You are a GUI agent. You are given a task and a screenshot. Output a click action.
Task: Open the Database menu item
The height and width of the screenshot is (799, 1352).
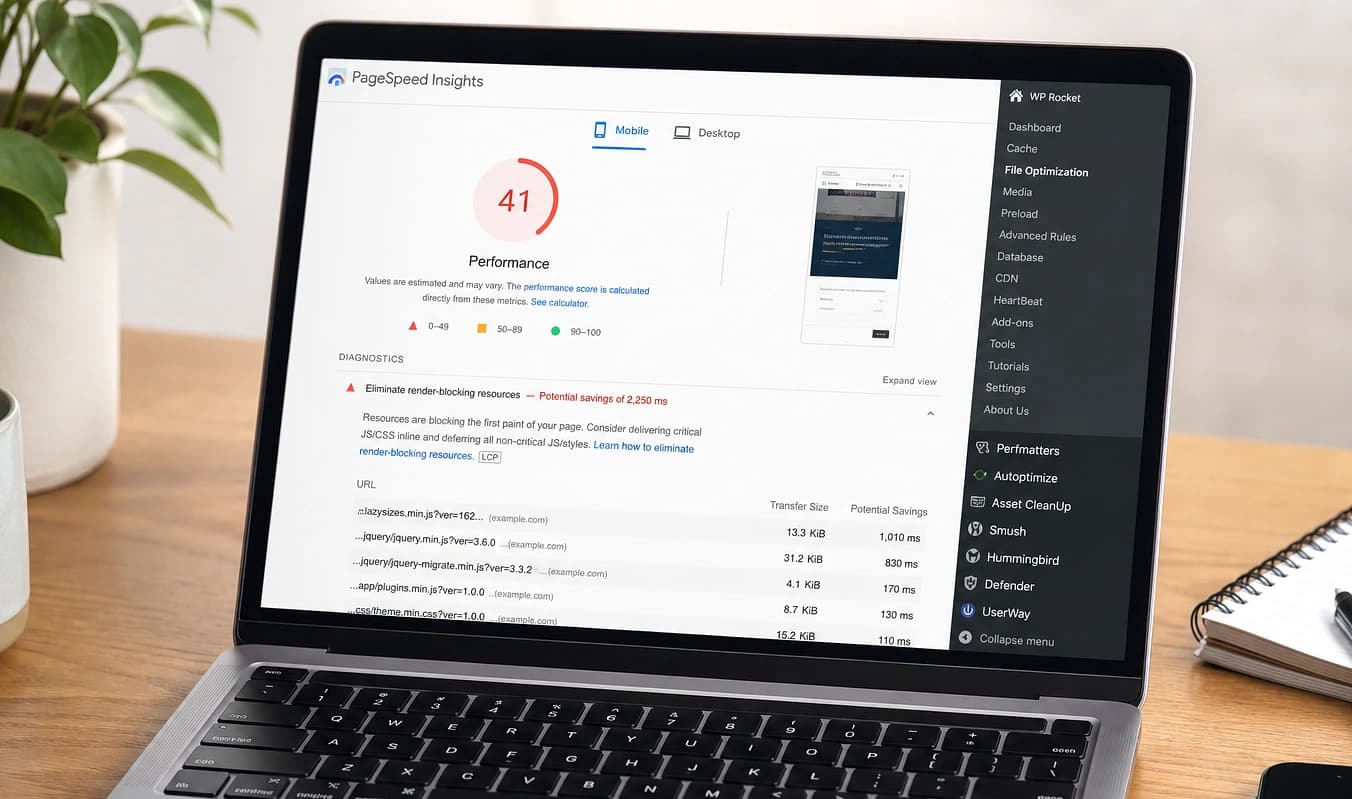(x=1020, y=257)
